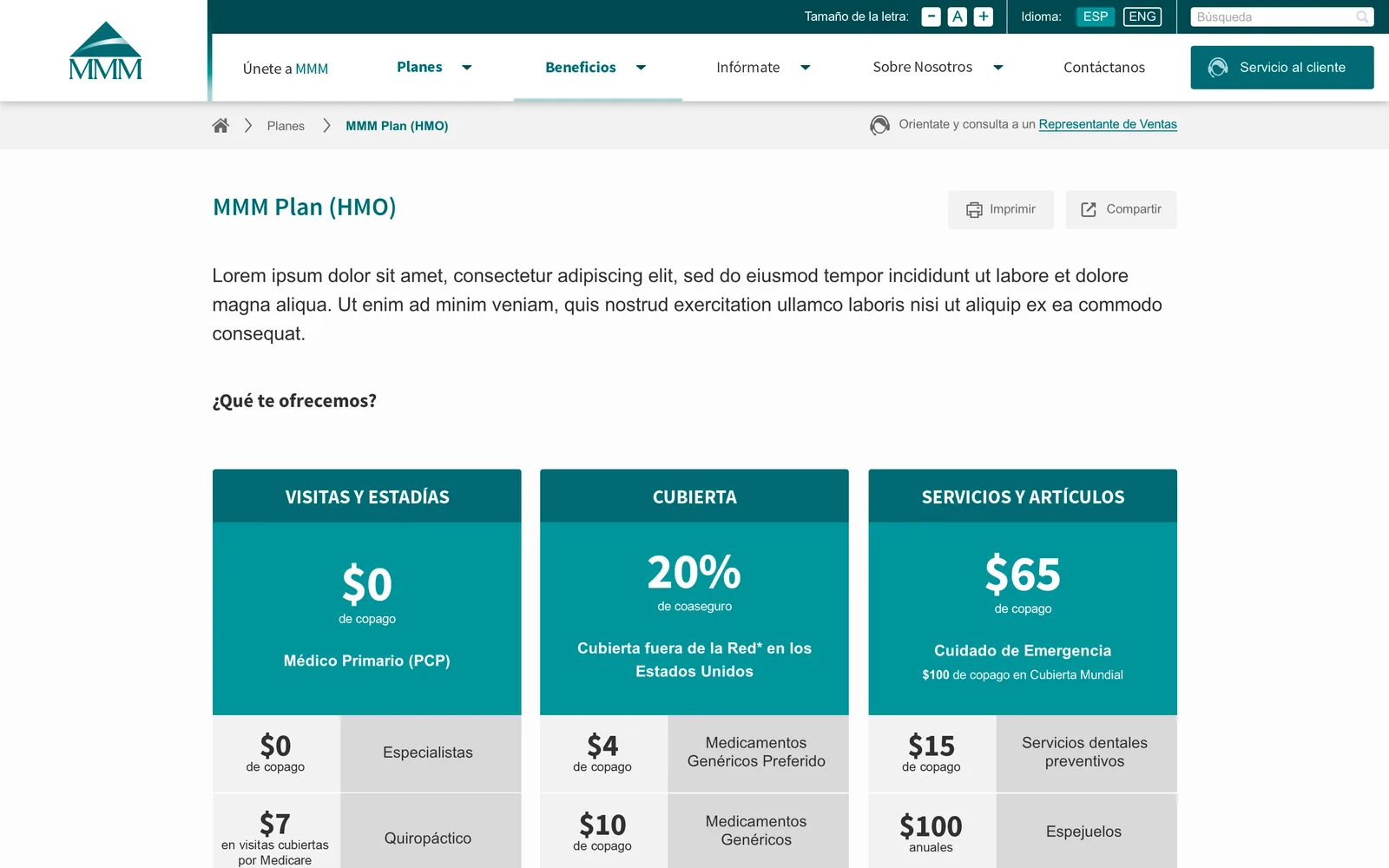Click the Espejuelos row label

(1083, 832)
